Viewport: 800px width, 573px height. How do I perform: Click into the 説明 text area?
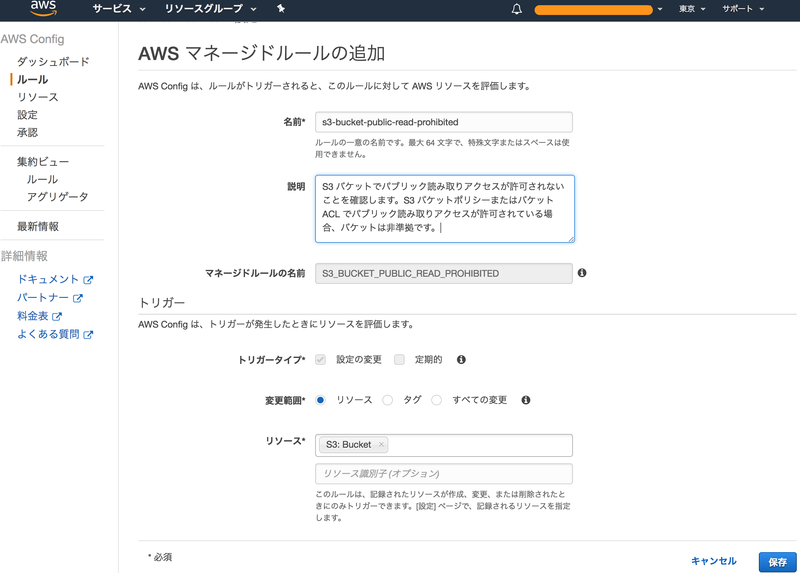(x=445, y=209)
